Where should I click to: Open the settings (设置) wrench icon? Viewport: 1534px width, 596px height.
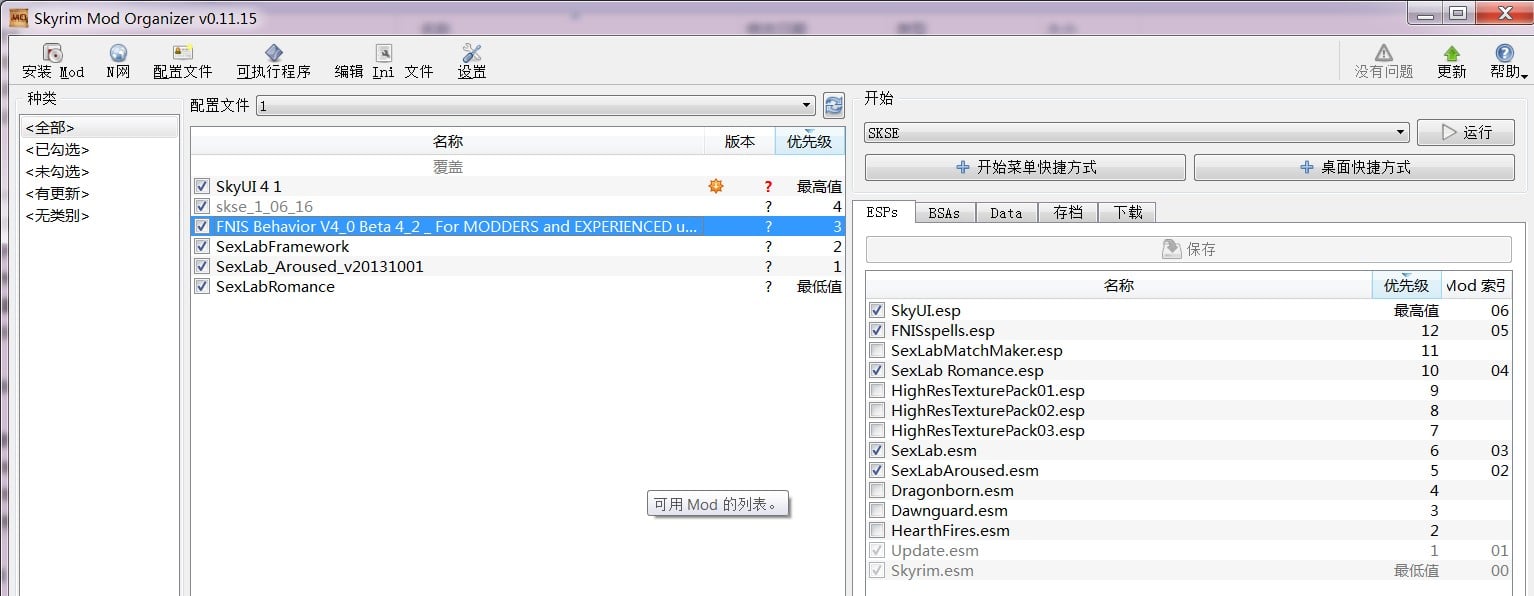click(472, 53)
